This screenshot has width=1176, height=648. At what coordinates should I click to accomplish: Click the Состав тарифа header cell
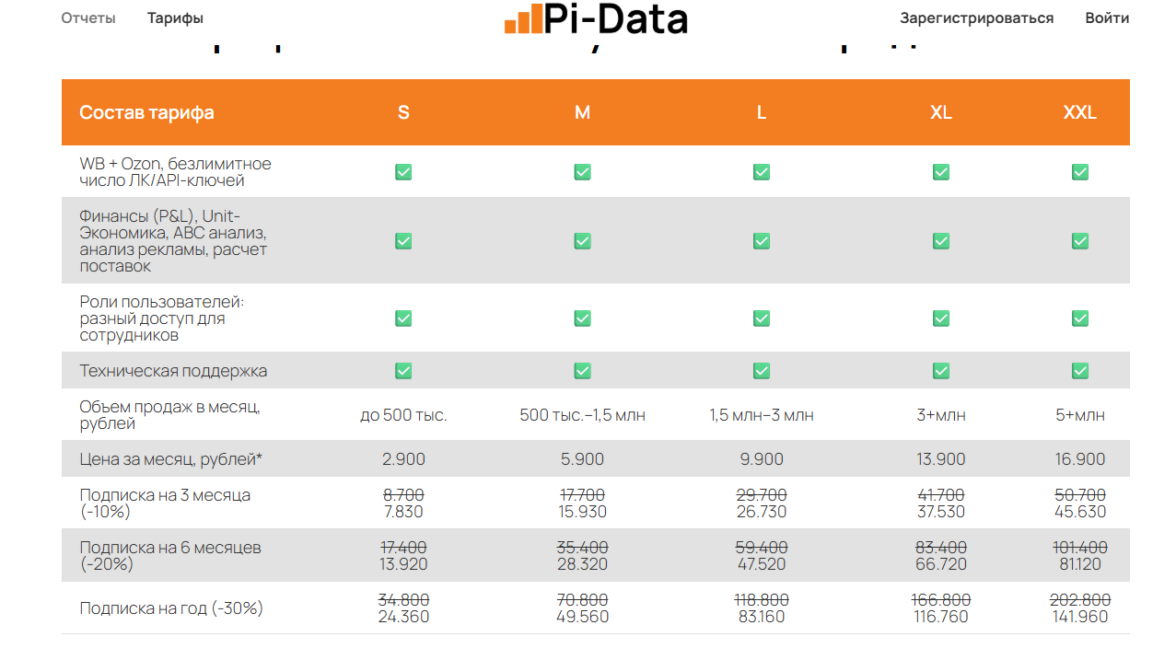tap(147, 113)
